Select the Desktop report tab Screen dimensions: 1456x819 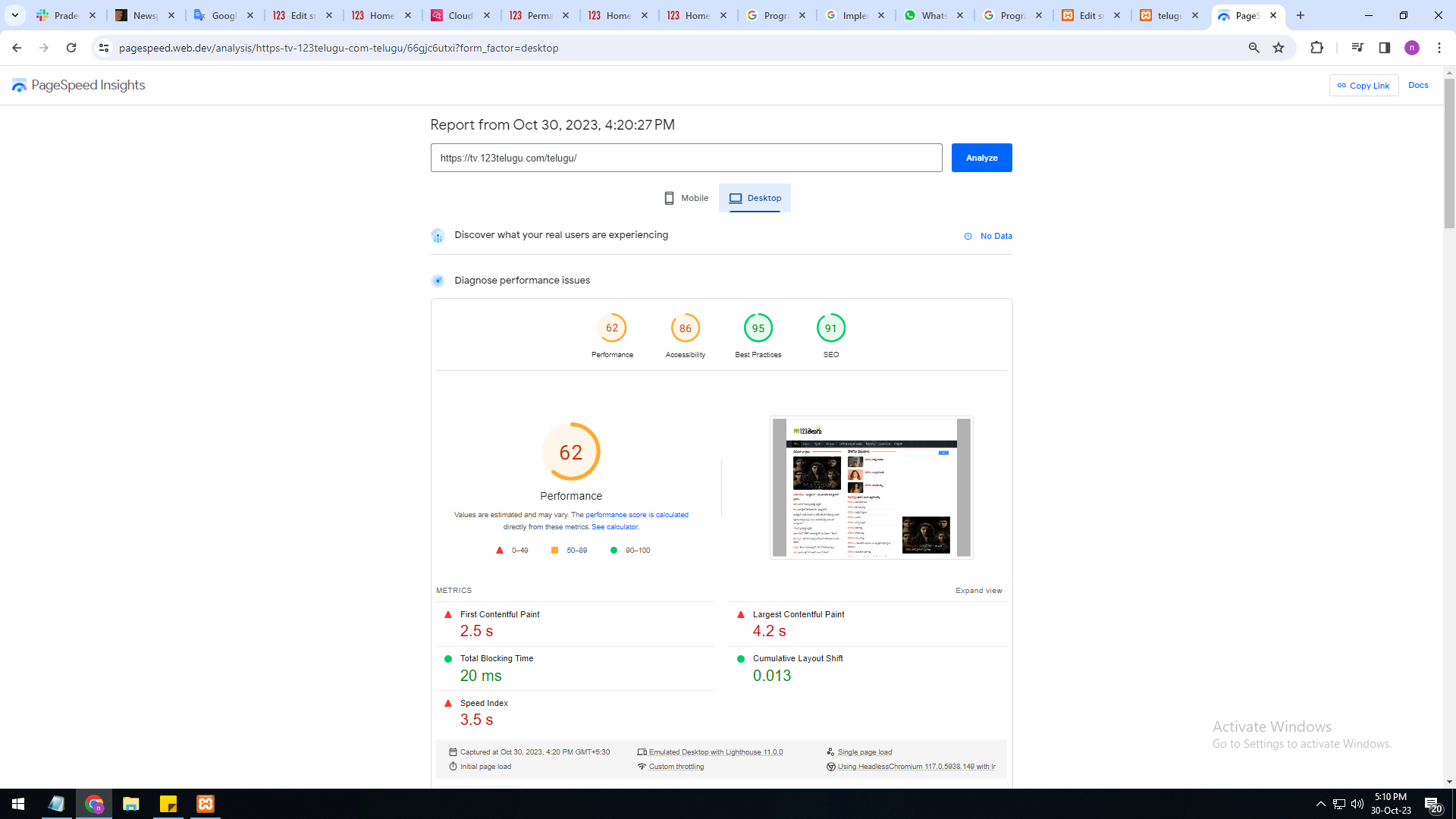(755, 198)
